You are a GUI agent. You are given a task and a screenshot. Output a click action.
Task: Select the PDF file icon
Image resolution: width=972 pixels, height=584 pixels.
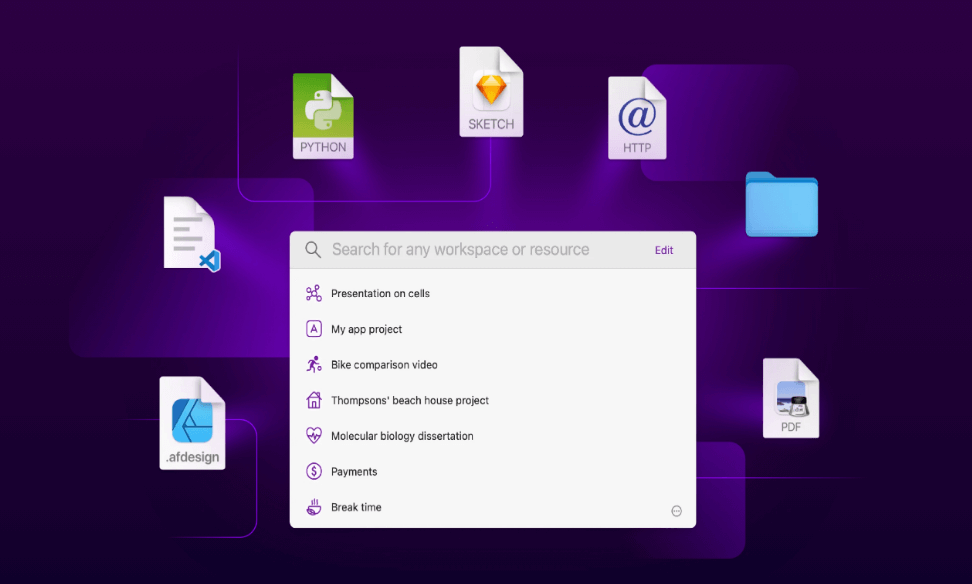tap(791, 398)
